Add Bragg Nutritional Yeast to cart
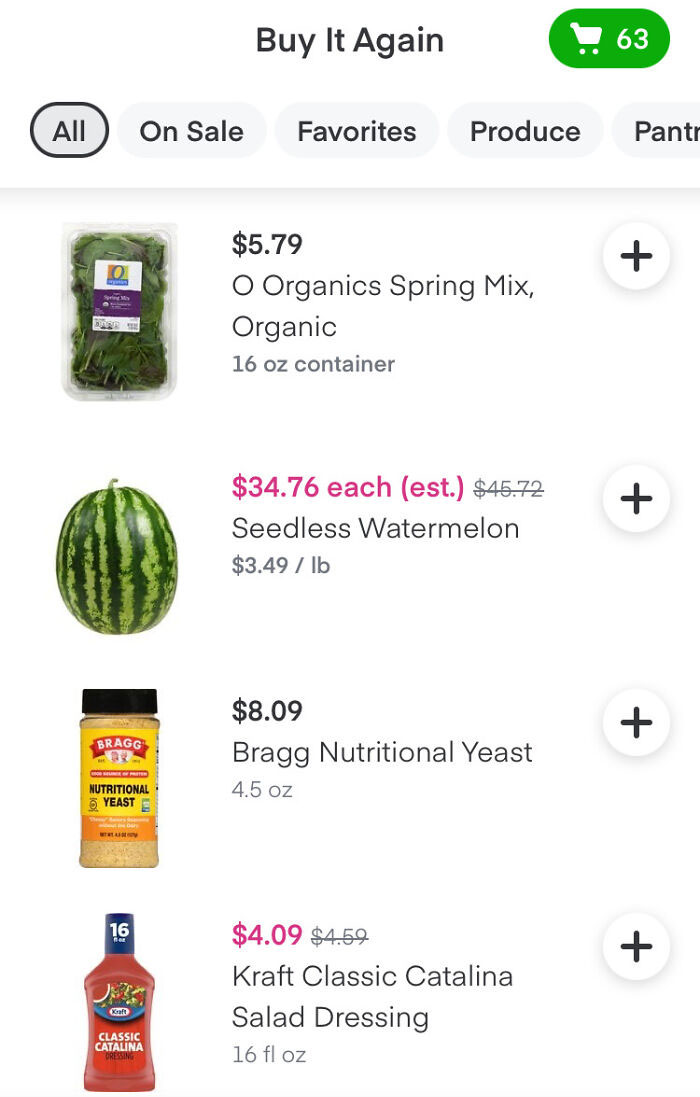The height and width of the screenshot is (1097, 700). (636, 722)
